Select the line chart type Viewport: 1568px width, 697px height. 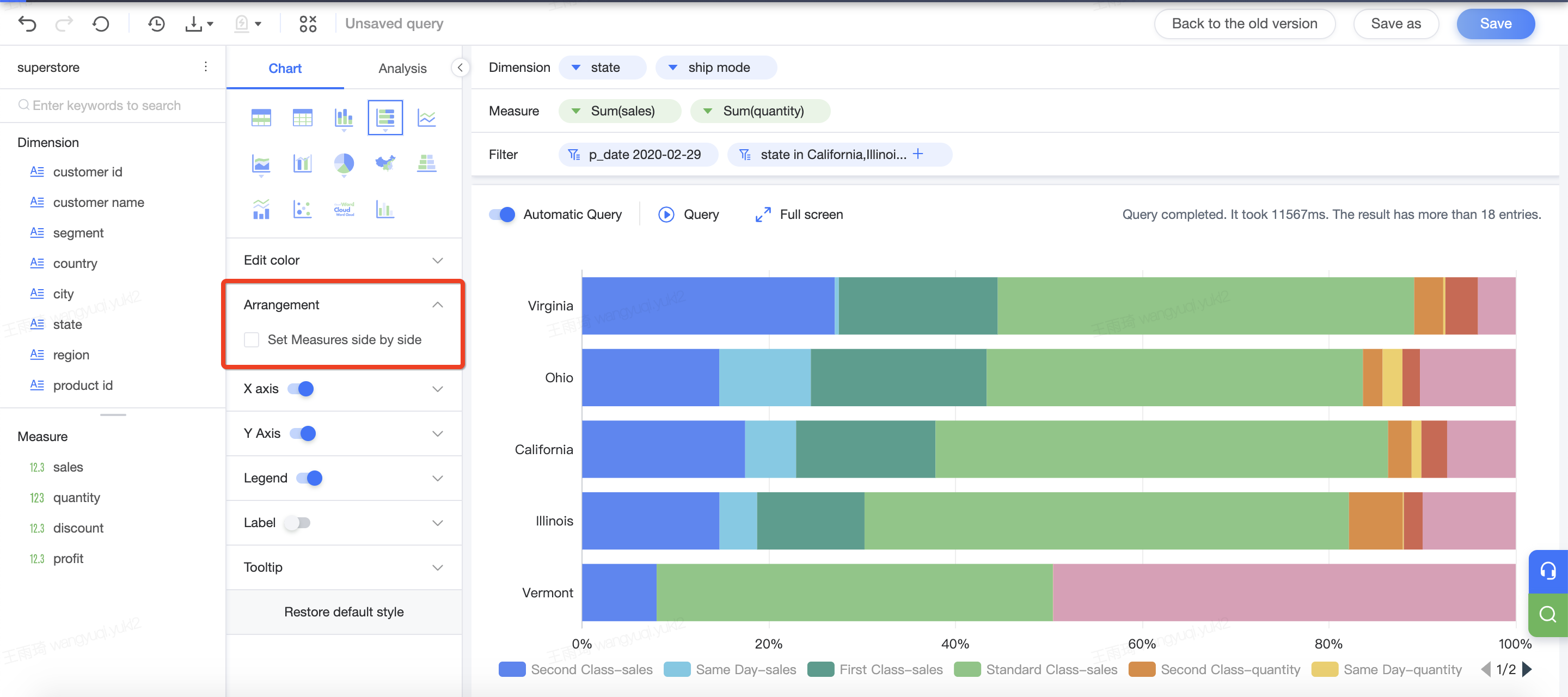(427, 118)
